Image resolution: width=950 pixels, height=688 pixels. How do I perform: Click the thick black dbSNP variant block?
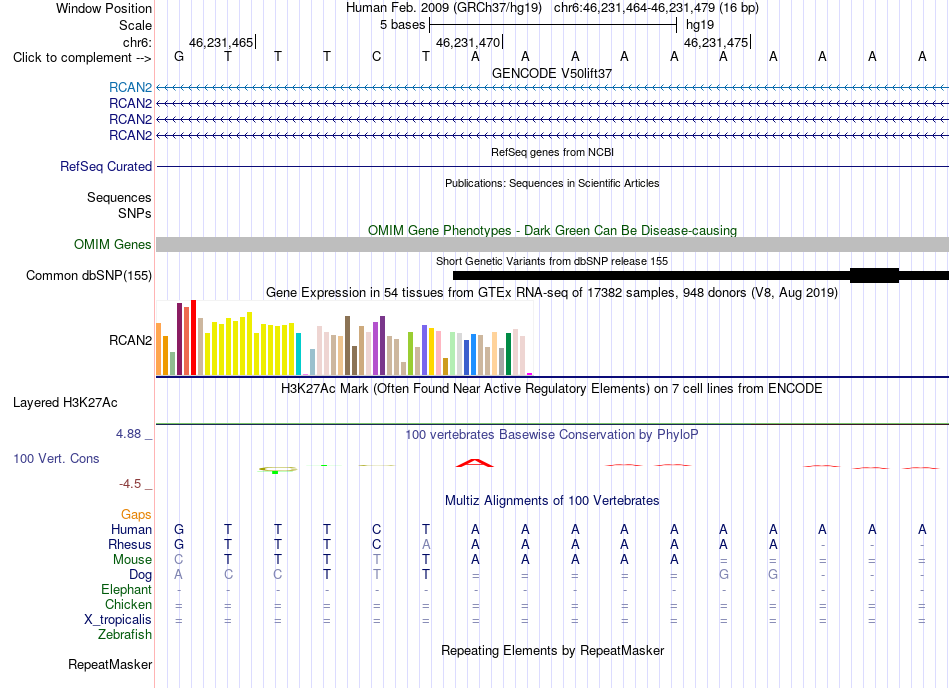874,276
